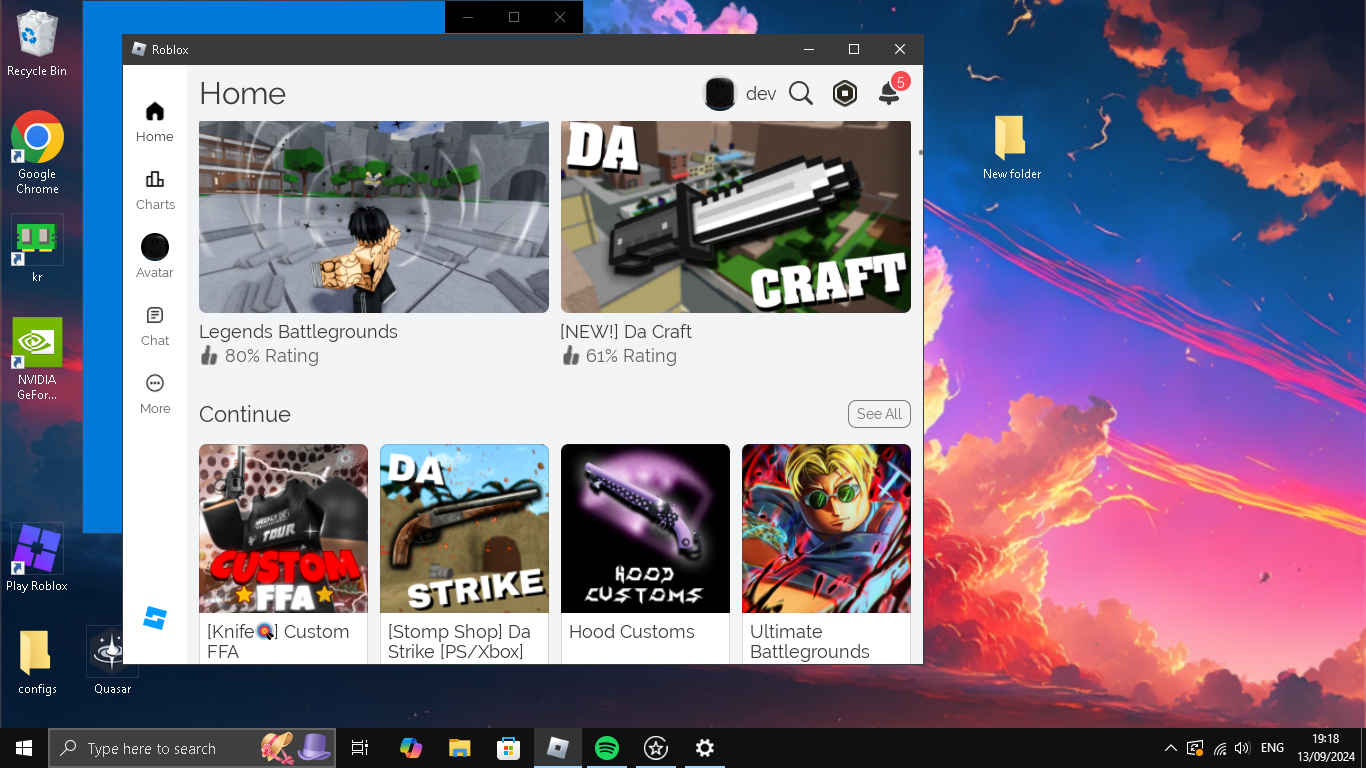Image resolution: width=1366 pixels, height=768 pixels.
Task: Click the "80% Rating" text
Action: coord(271,356)
